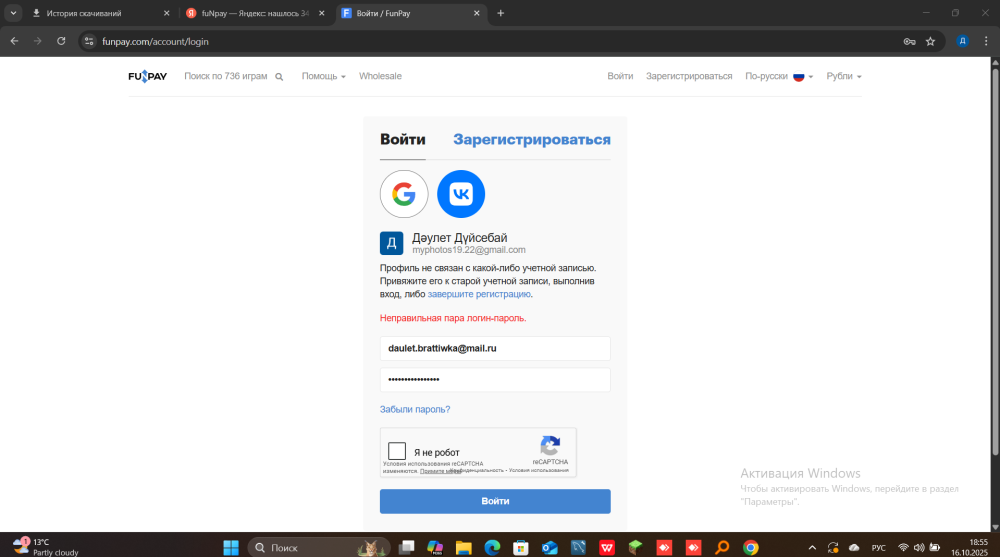Check the Я не робот reCAPTCHA box

(x=397, y=451)
